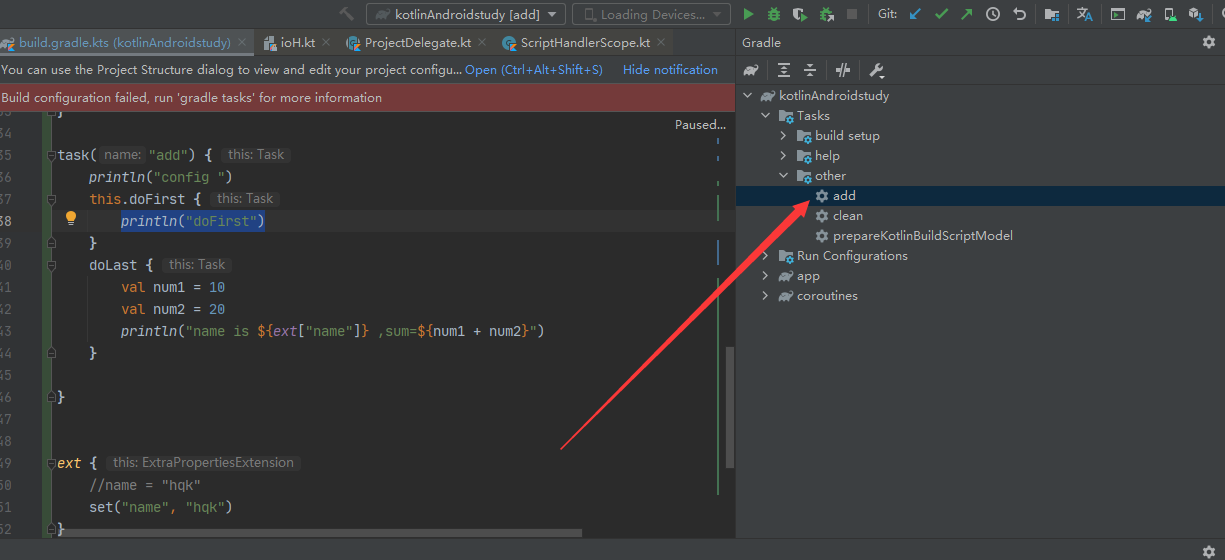
Task: Click the Stop square button
Action: pos(852,14)
